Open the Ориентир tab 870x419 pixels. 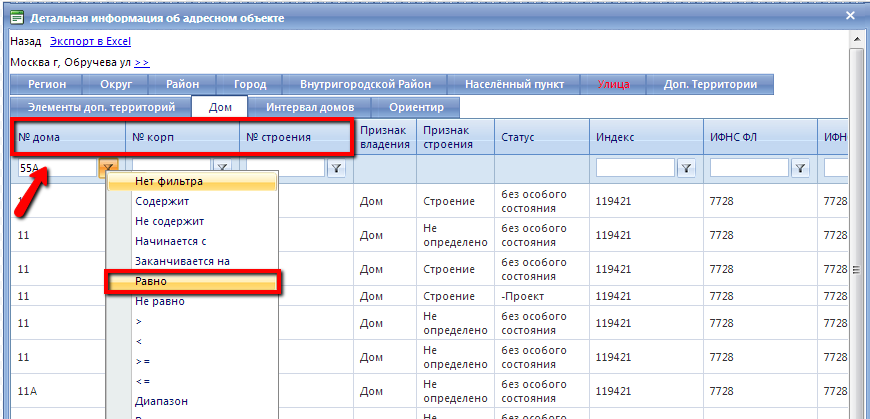pos(416,107)
